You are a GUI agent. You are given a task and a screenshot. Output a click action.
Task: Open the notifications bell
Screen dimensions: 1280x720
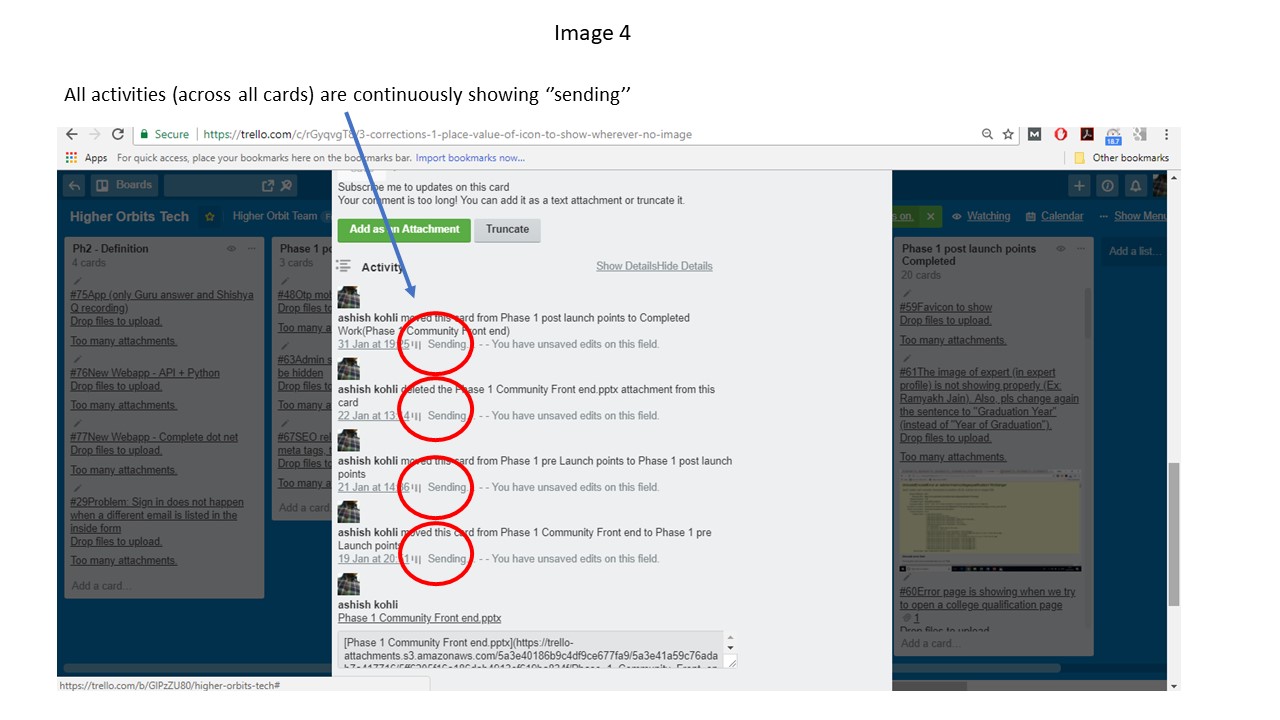point(1136,186)
